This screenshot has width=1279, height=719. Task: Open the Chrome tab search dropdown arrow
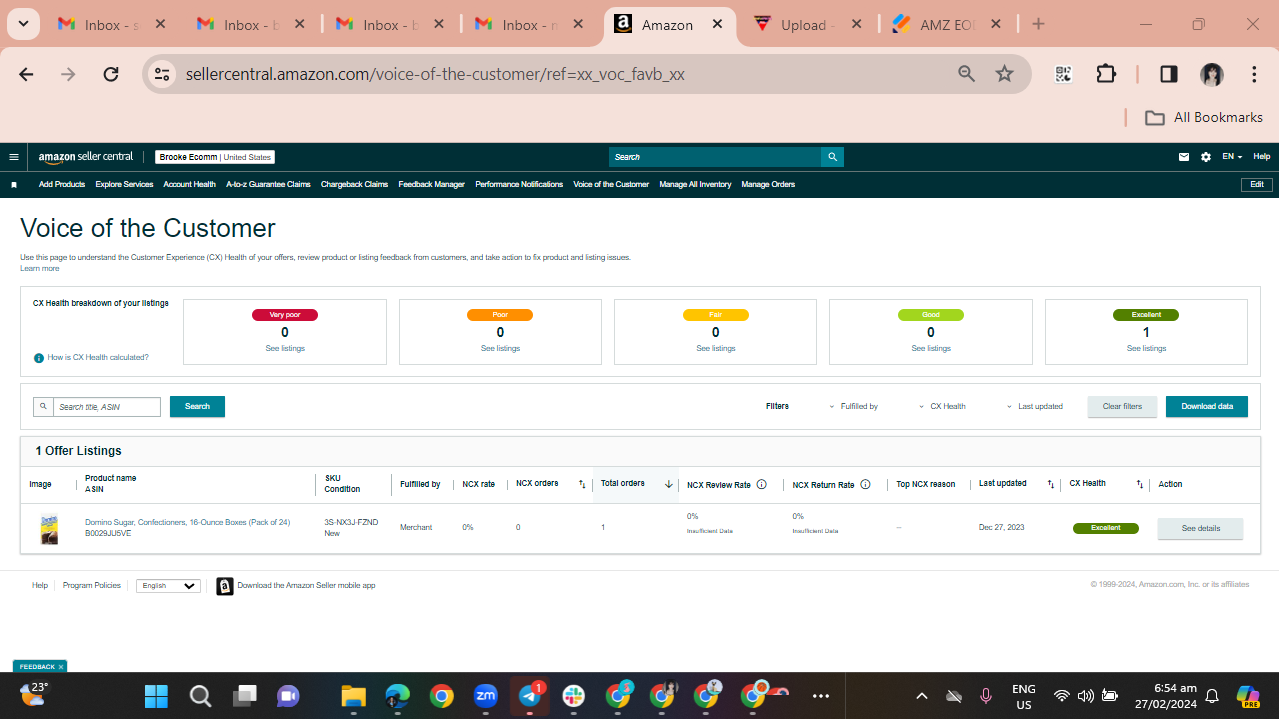(23, 24)
